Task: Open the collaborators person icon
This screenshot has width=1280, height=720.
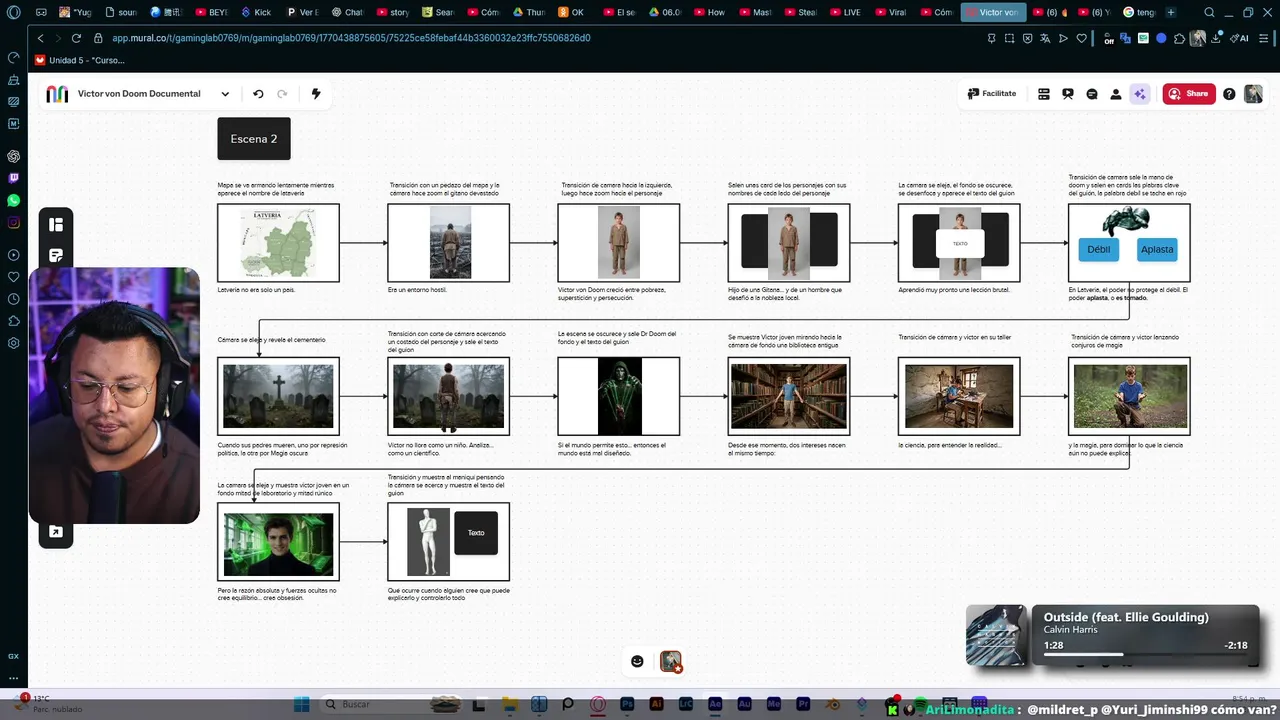Action: click(x=1116, y=94)
